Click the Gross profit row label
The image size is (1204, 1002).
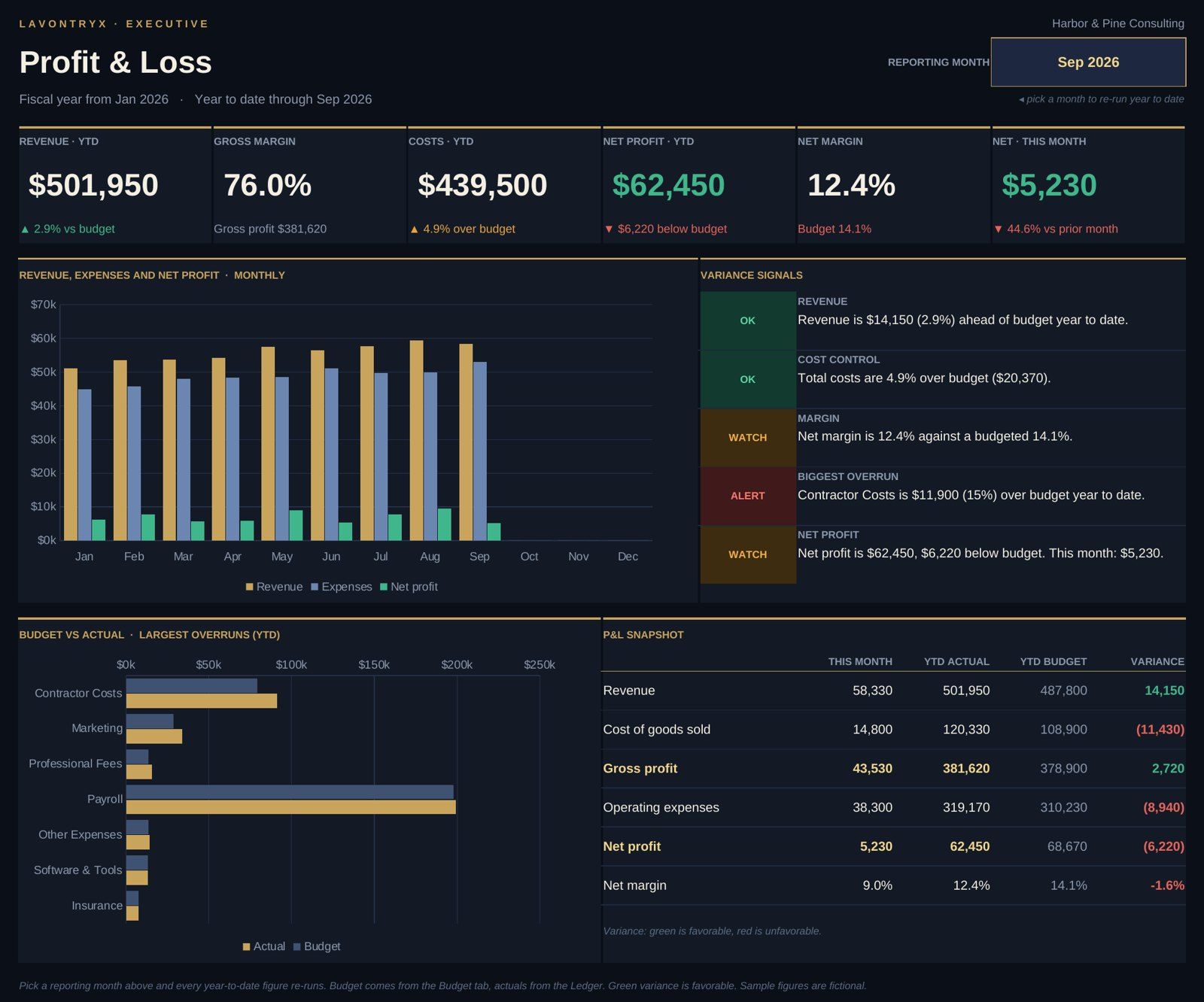(640, 769)
